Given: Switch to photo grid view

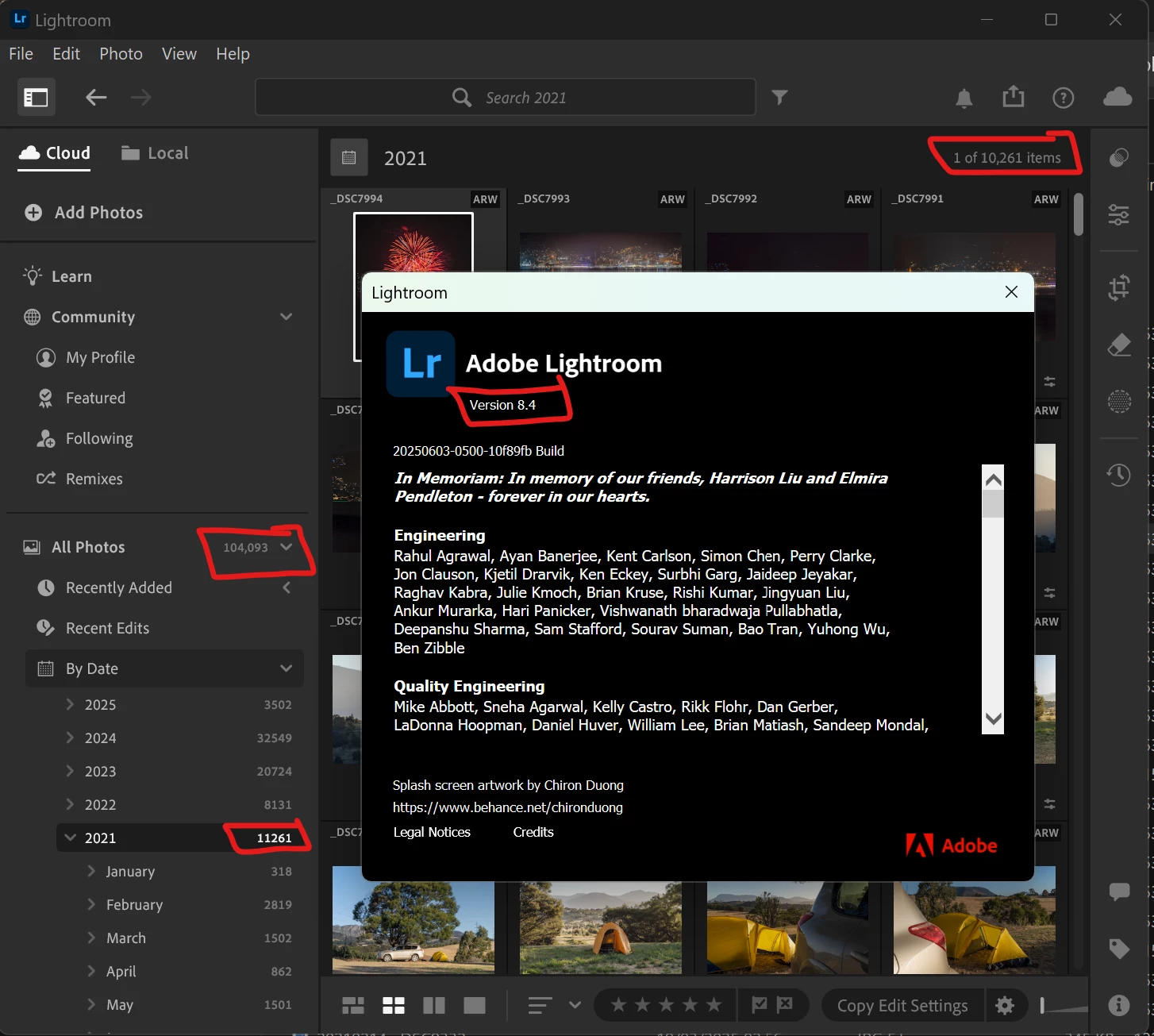Looking at the screenshot, I should [353, 1006].
